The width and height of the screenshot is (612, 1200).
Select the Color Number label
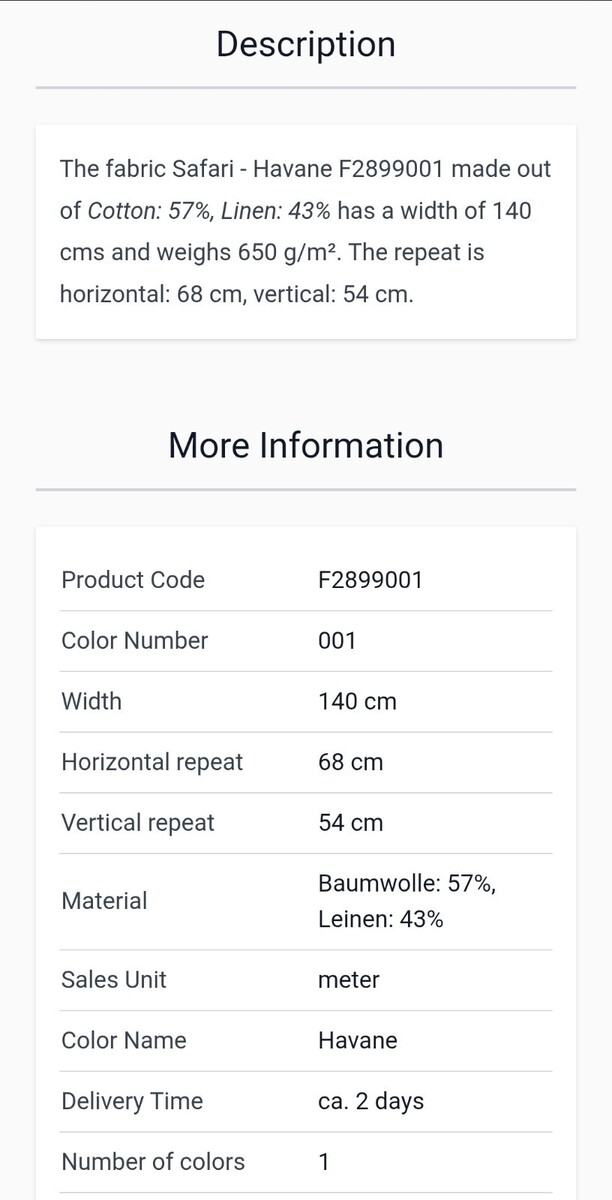click(x=135, y=641)
